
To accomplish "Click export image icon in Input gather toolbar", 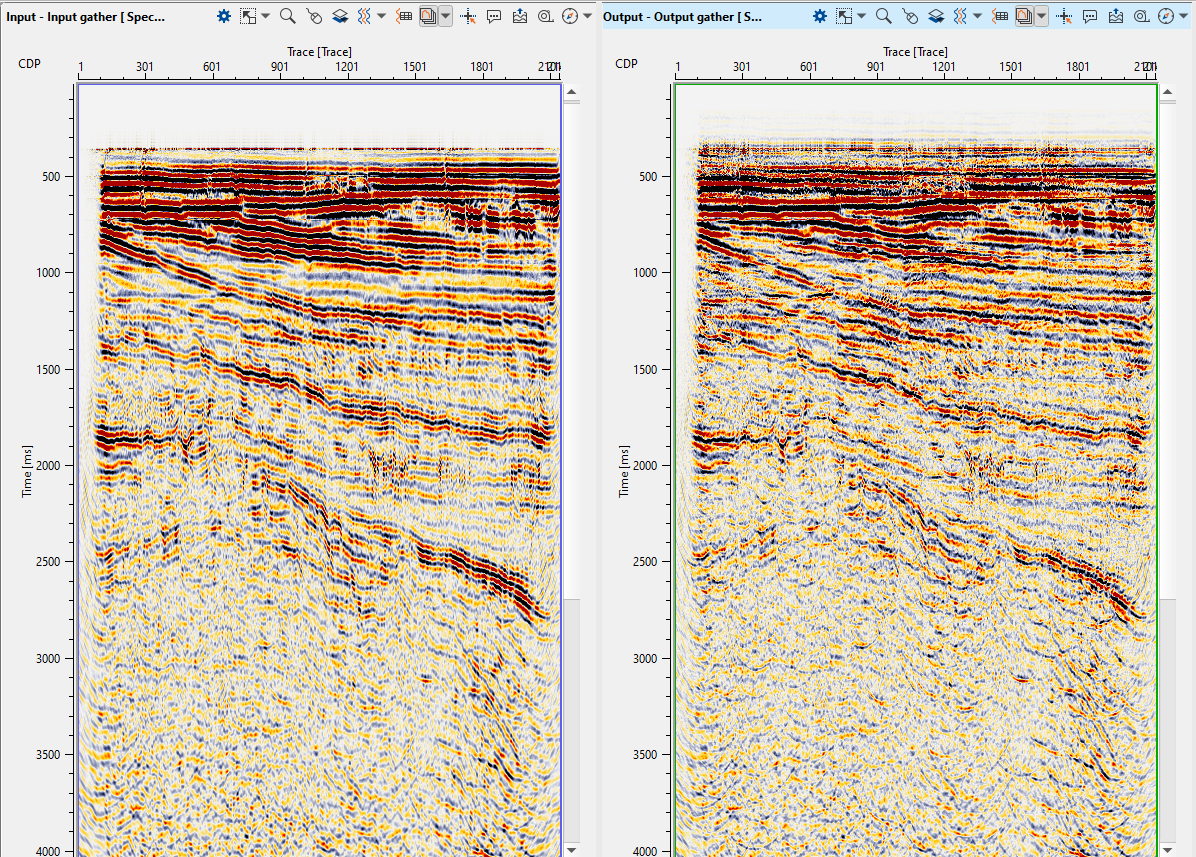I will pyautogui.click(x=520, y=16).
